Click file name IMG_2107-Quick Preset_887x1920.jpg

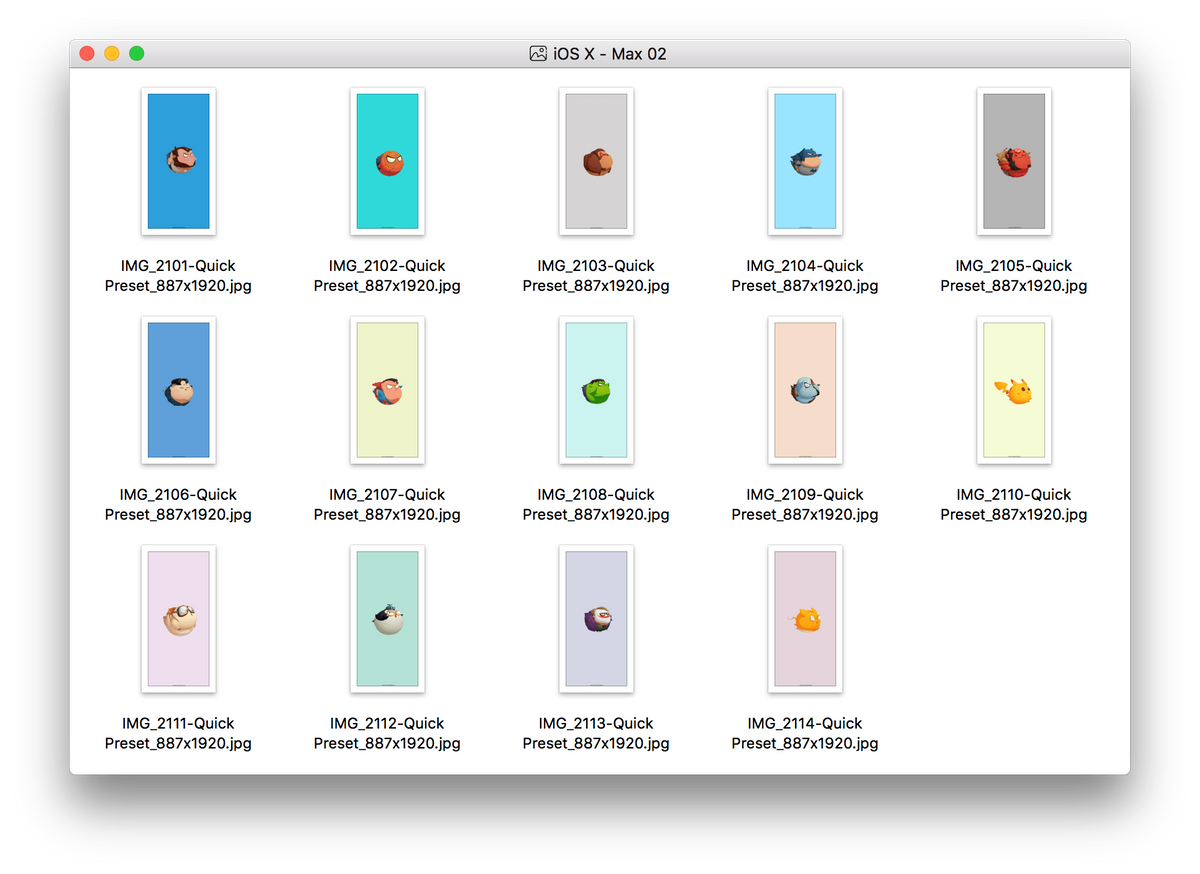[x=387, y=505]
